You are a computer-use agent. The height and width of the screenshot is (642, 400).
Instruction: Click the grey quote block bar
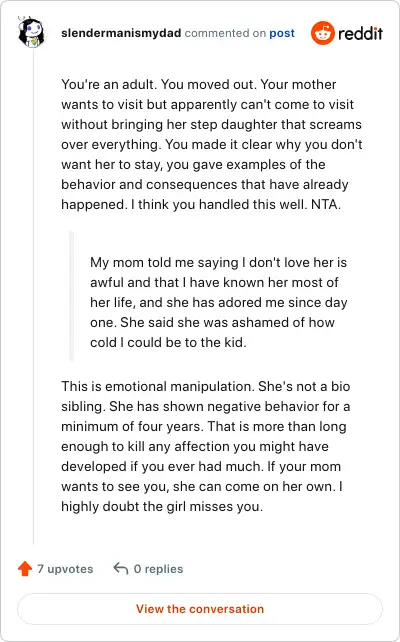click(x=72, y=296)
